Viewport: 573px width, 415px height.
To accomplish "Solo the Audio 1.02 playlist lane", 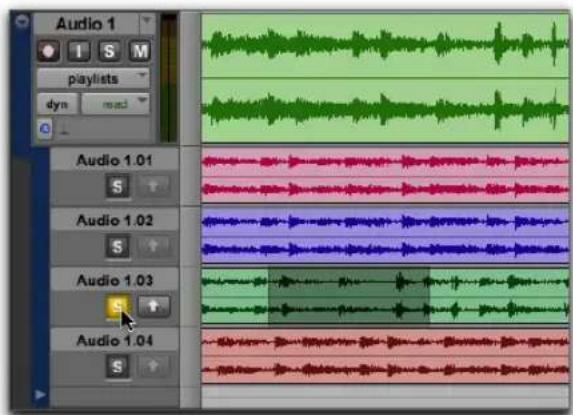I will click(117, 247).
